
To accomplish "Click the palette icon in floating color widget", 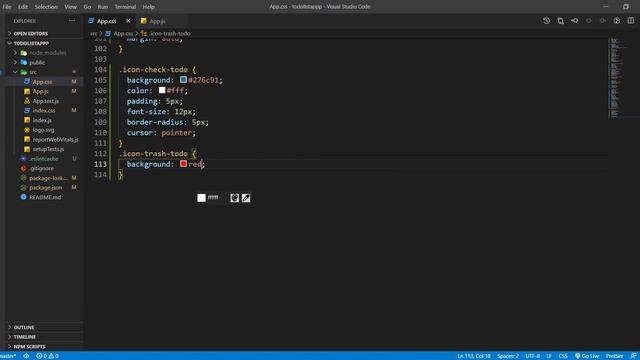I will [x=234, y=198].
